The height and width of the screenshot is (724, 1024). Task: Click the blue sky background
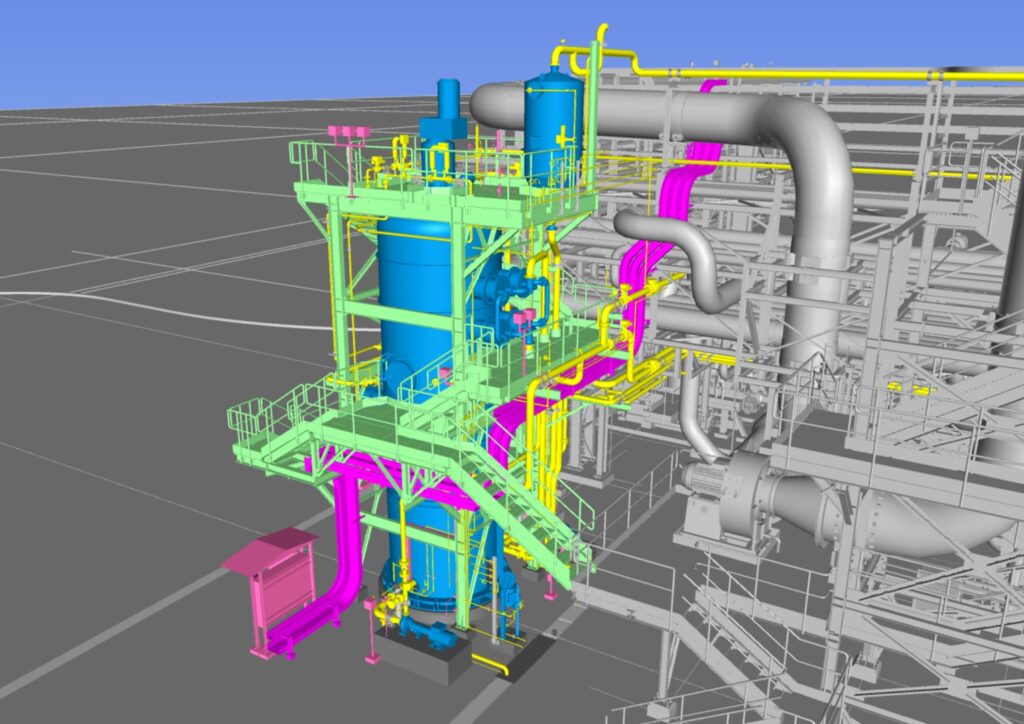point(200,50)
